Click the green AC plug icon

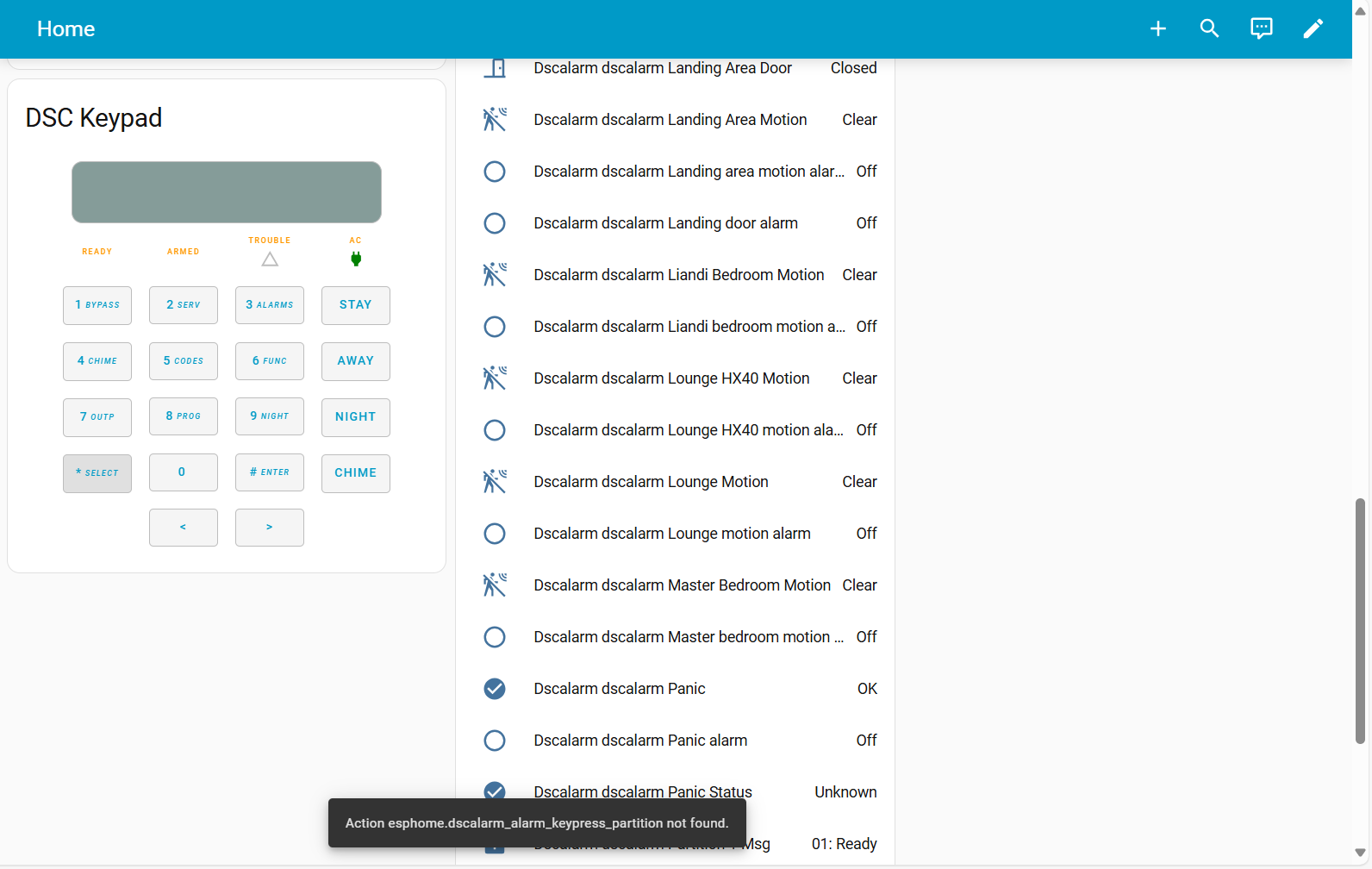[x=356, y=259]
